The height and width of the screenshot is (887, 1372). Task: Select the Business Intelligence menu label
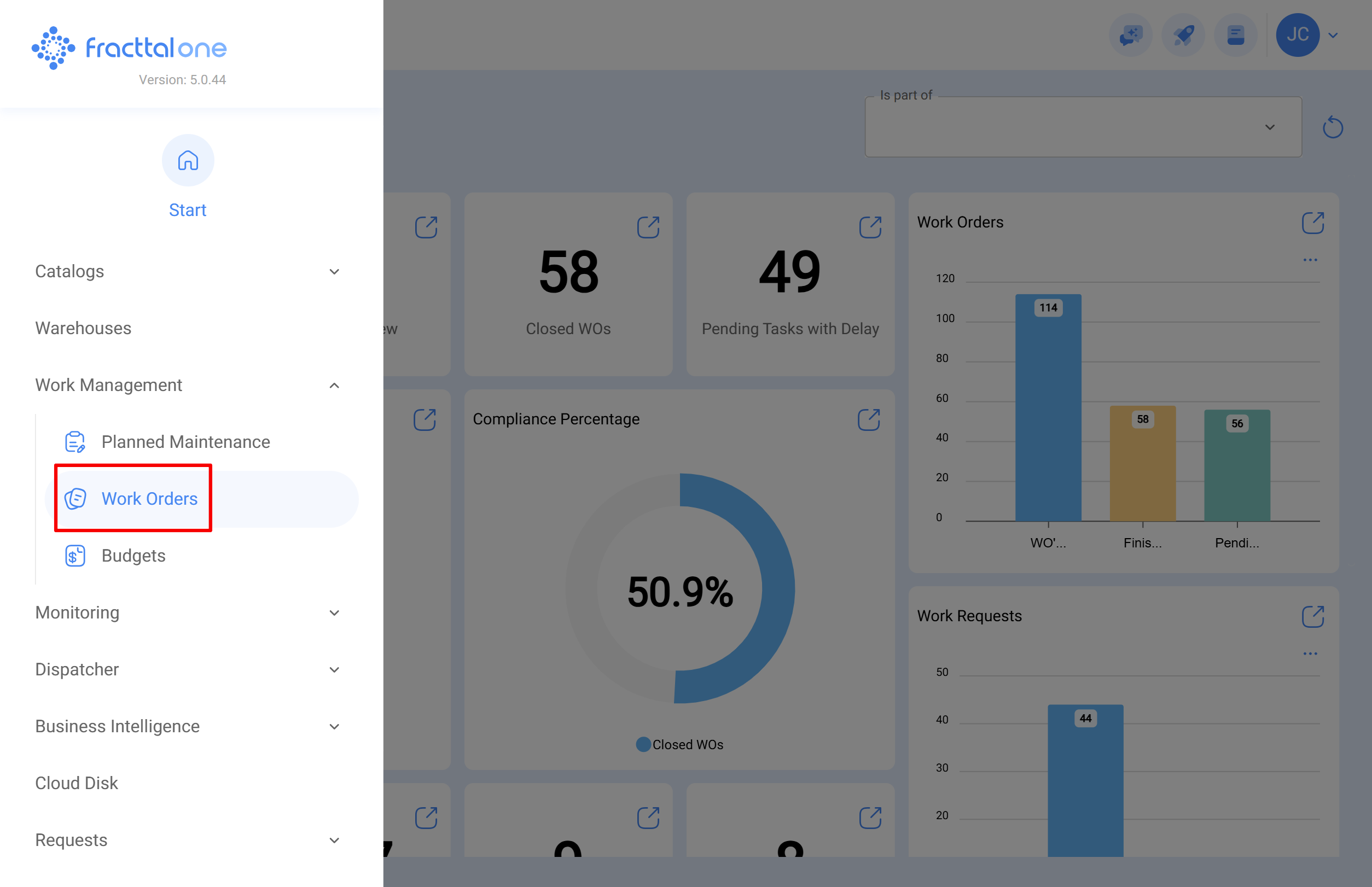118,726
